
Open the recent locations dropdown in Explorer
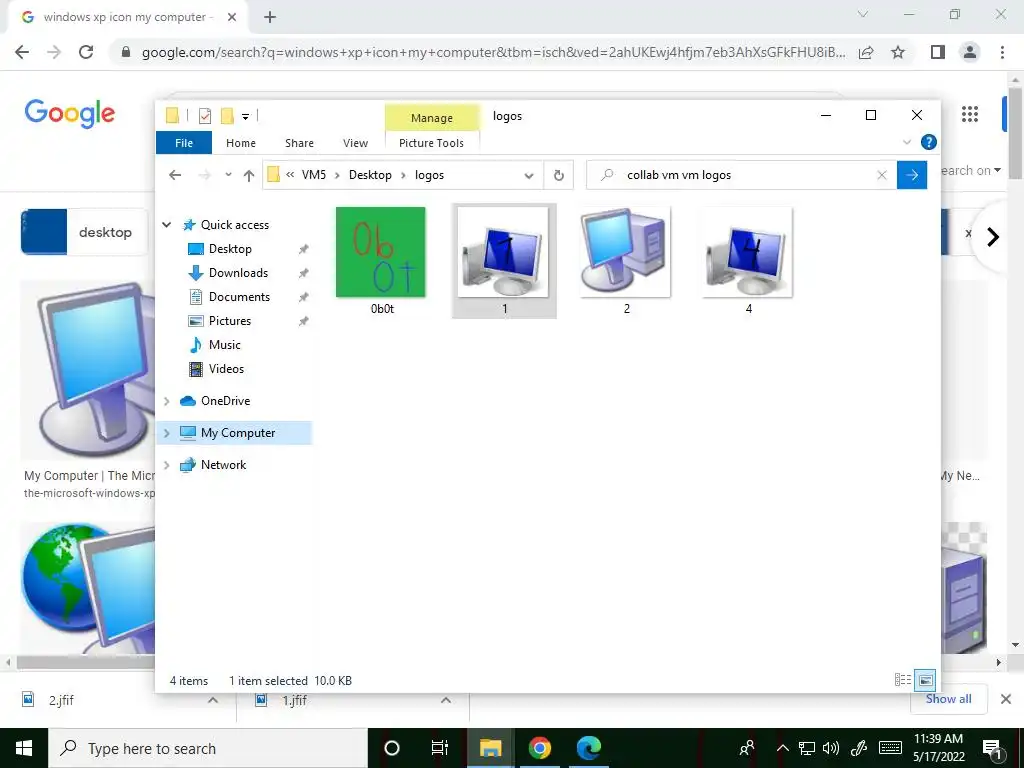228,175
